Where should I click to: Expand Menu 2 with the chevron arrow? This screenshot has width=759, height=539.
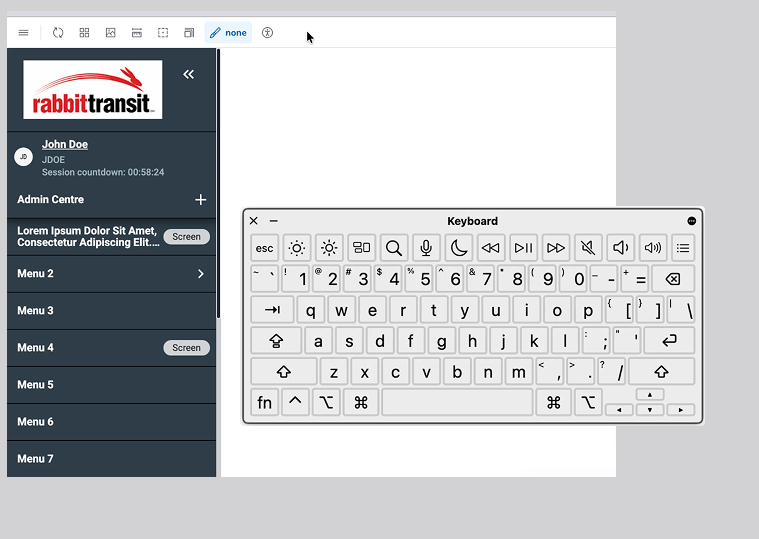tap(200, 274)
